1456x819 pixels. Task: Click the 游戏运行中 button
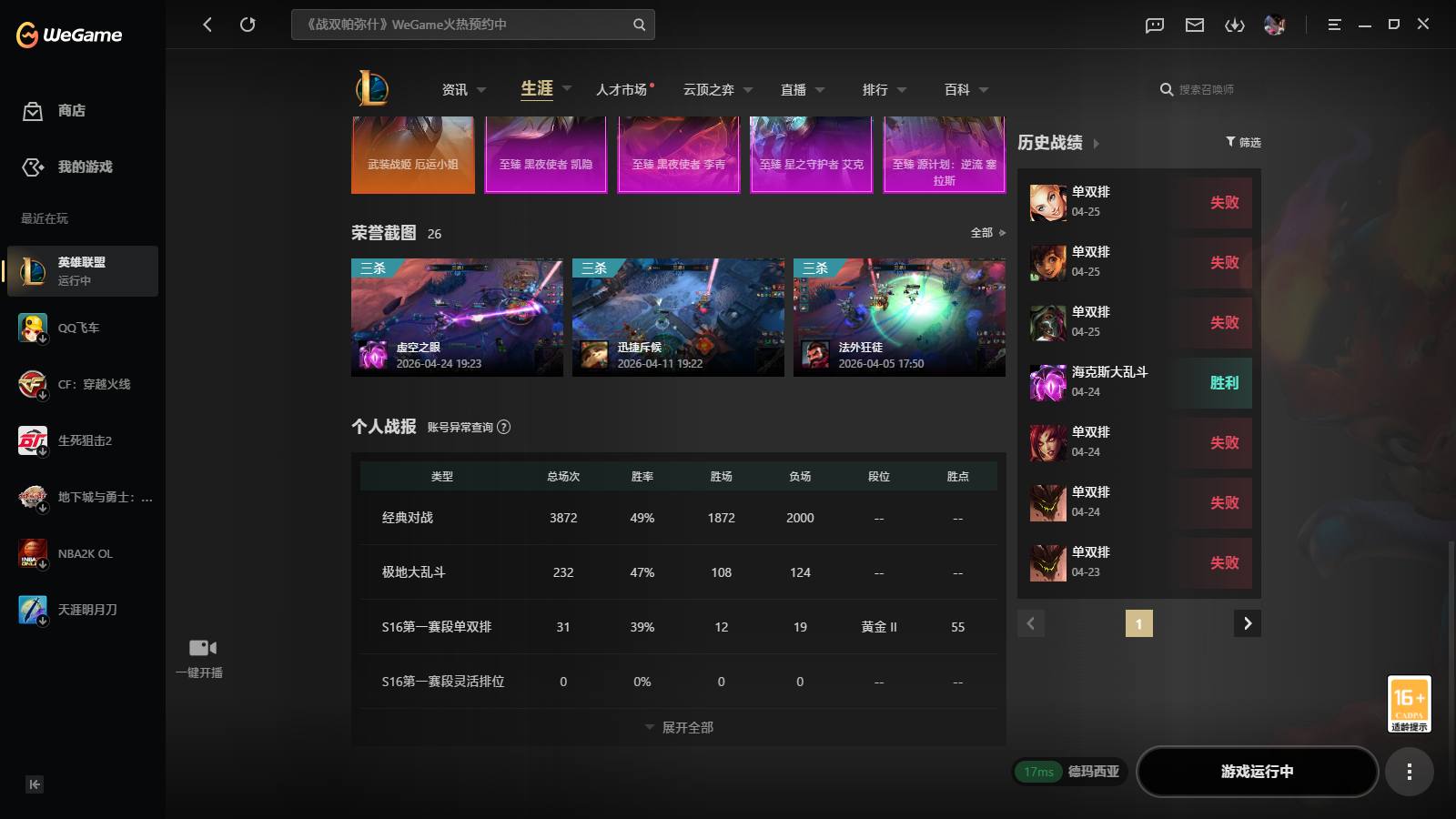1259,771
